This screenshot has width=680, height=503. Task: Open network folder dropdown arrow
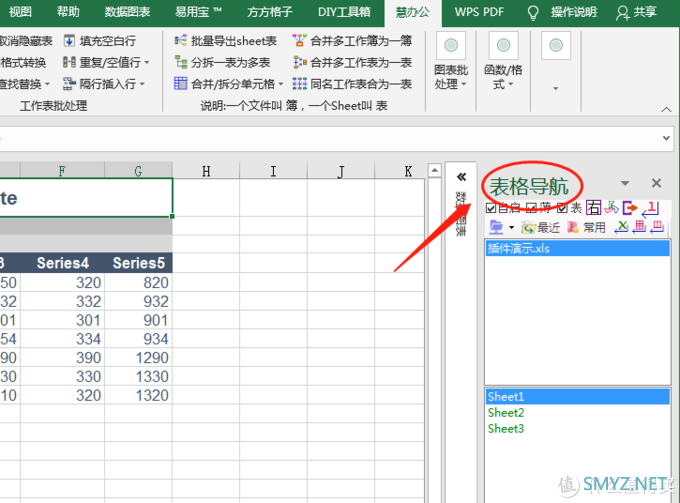pos(511,227)
